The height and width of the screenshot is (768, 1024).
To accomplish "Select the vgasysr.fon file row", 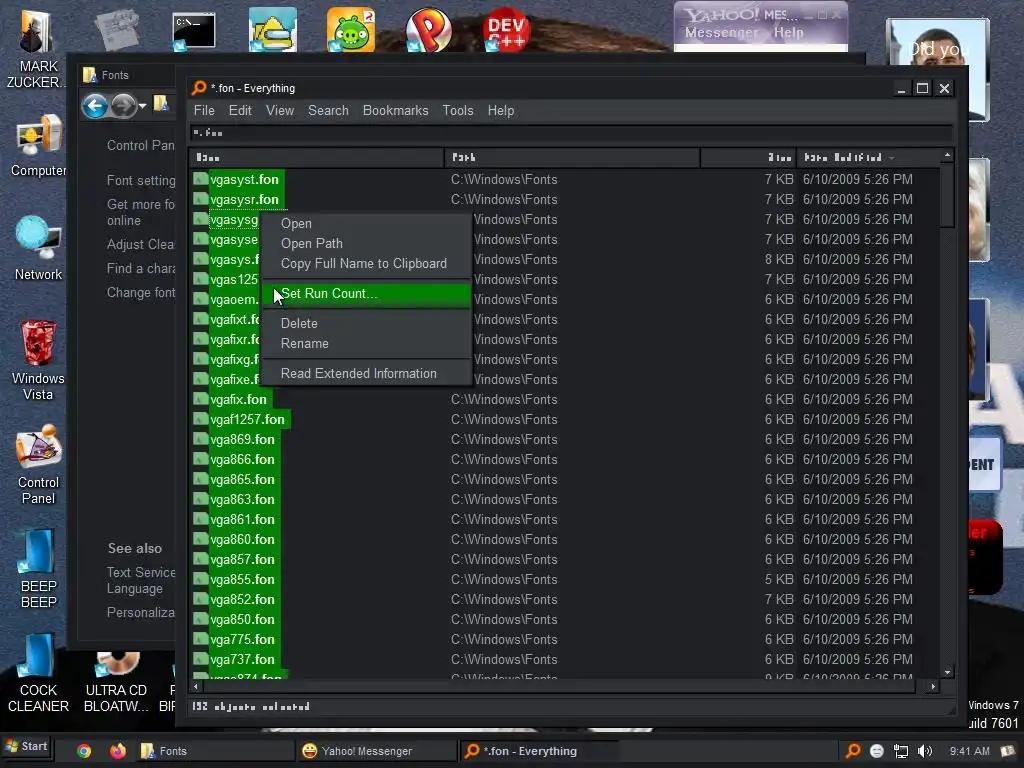I will 566,199.
